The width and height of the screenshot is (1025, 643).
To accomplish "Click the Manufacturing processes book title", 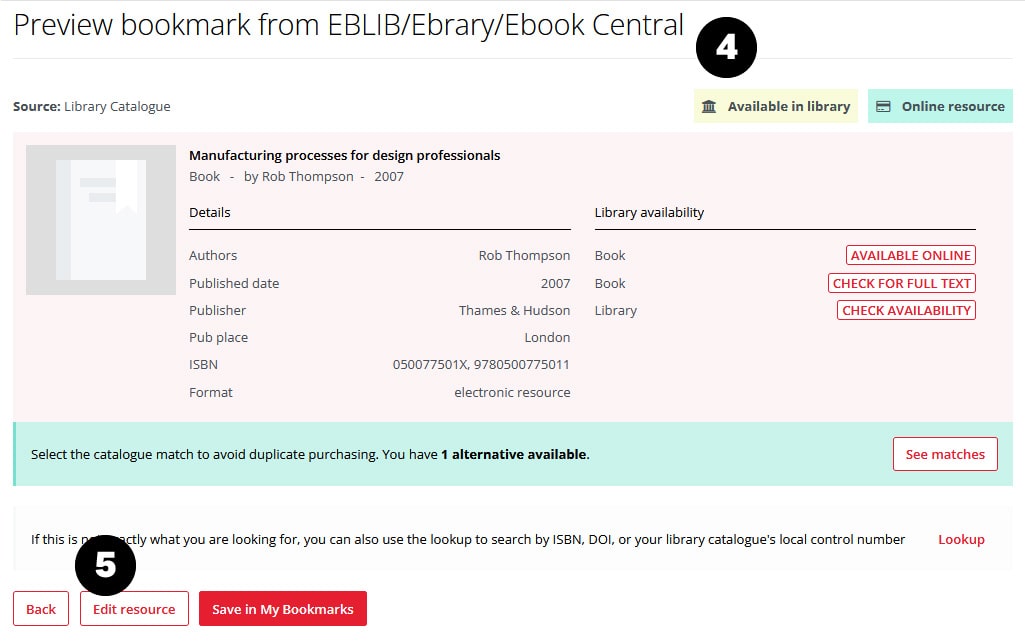I will [344, 155].
